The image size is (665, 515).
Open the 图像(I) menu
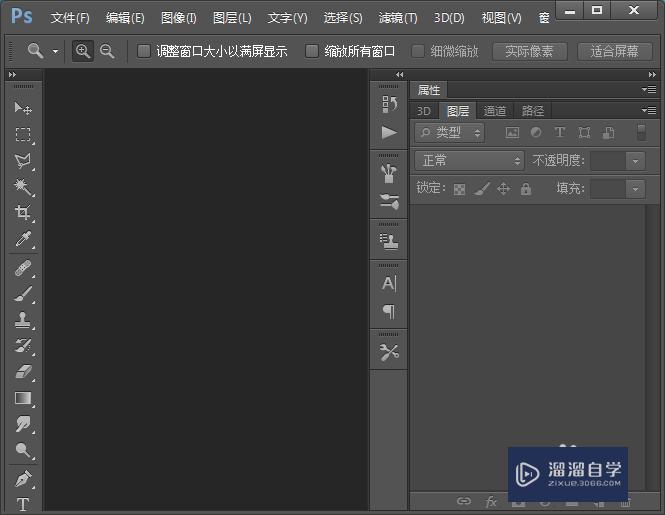click(179, 18)
